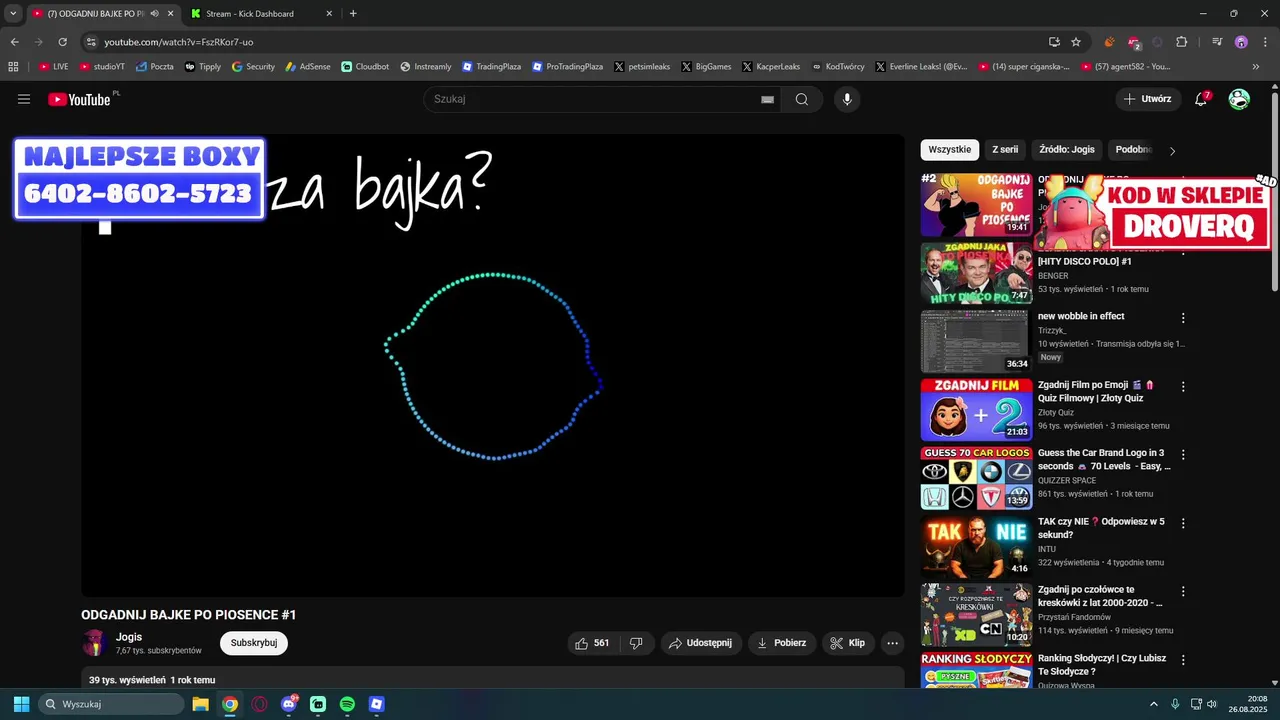Open File Explorer from the taskbar

[200, 704]
